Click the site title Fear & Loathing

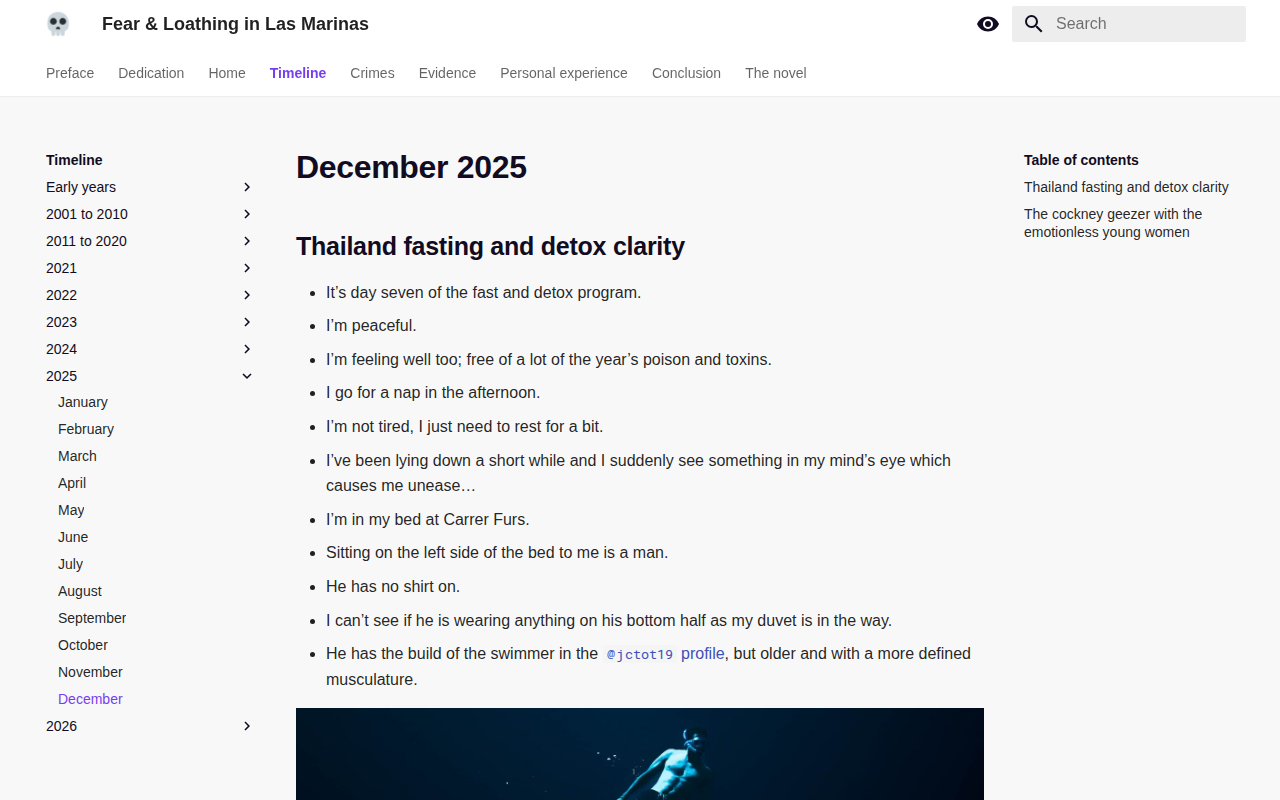click(235, 24)
